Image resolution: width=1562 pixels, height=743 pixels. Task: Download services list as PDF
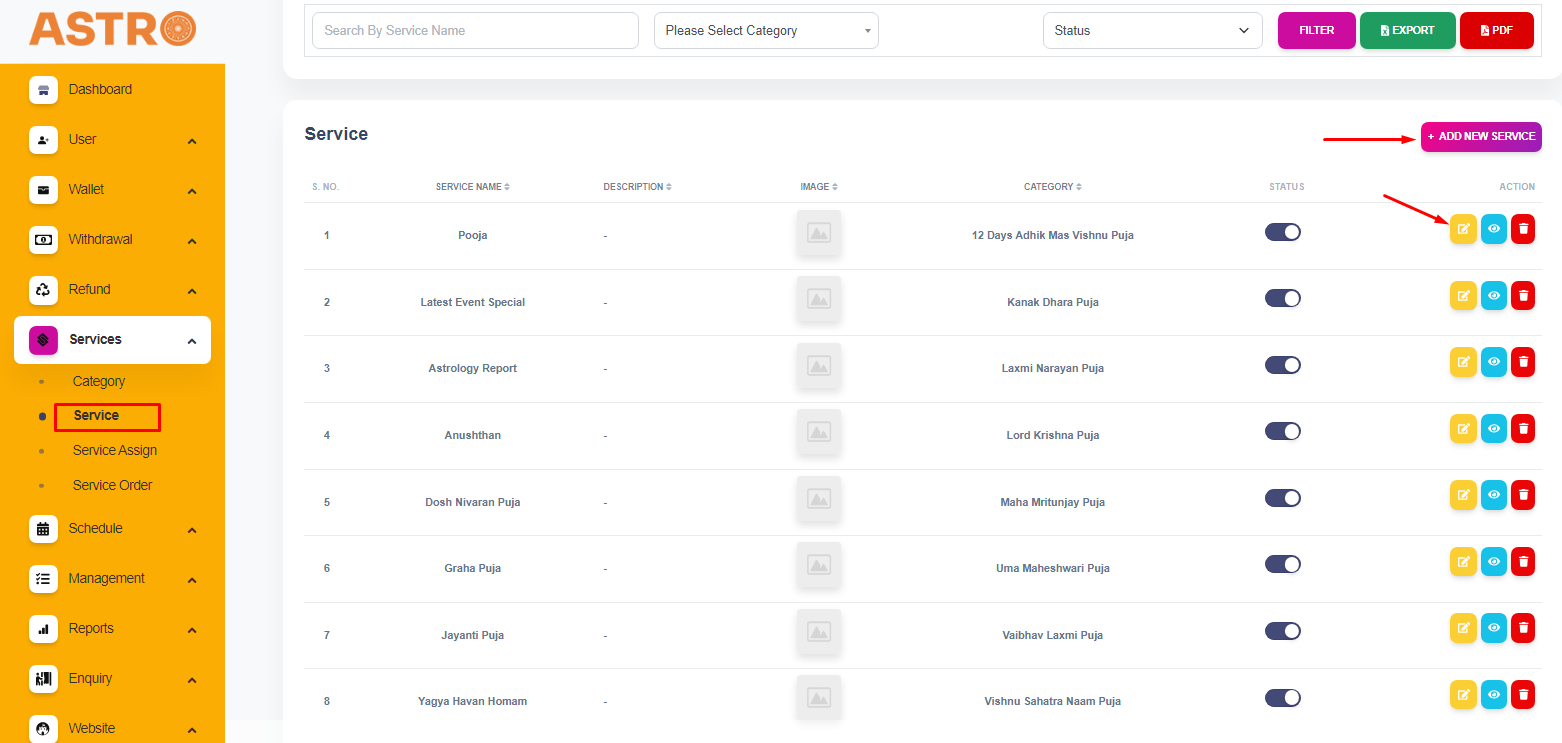[x=1496, y=30]
